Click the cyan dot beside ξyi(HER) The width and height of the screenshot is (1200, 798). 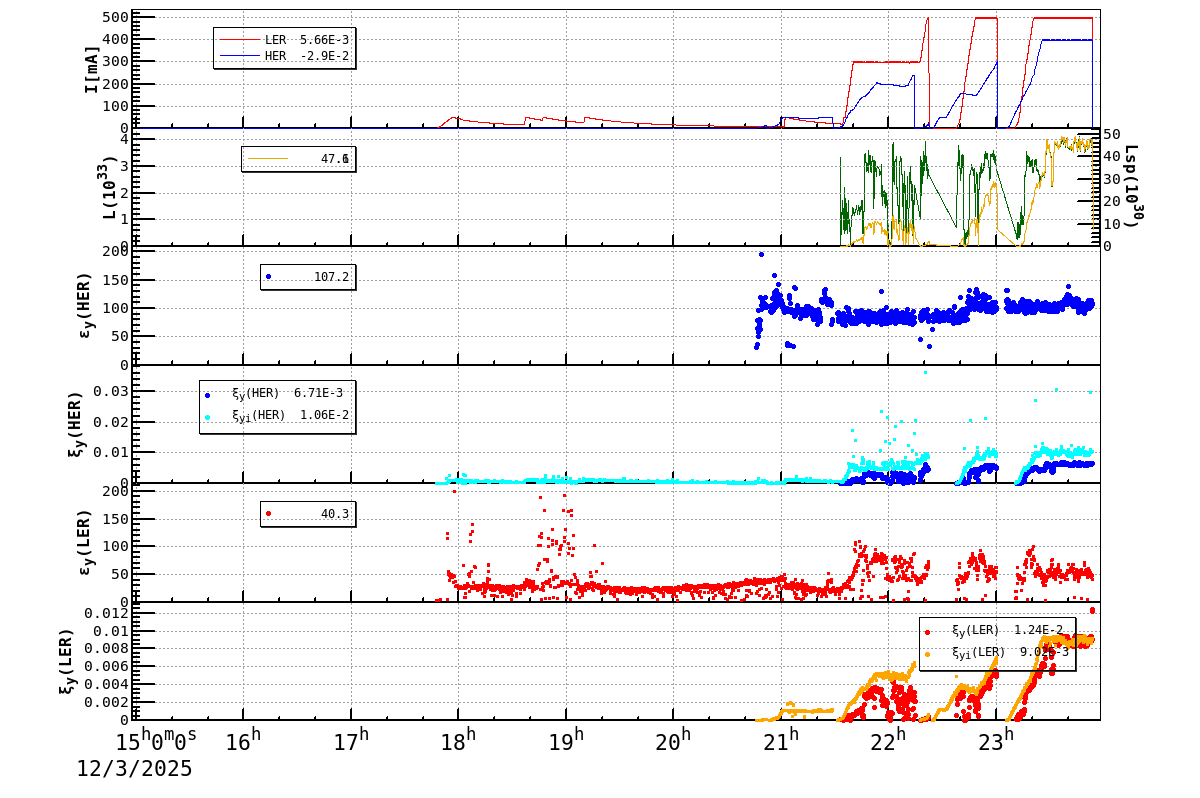pyautogui.click(x=207, y=416)
